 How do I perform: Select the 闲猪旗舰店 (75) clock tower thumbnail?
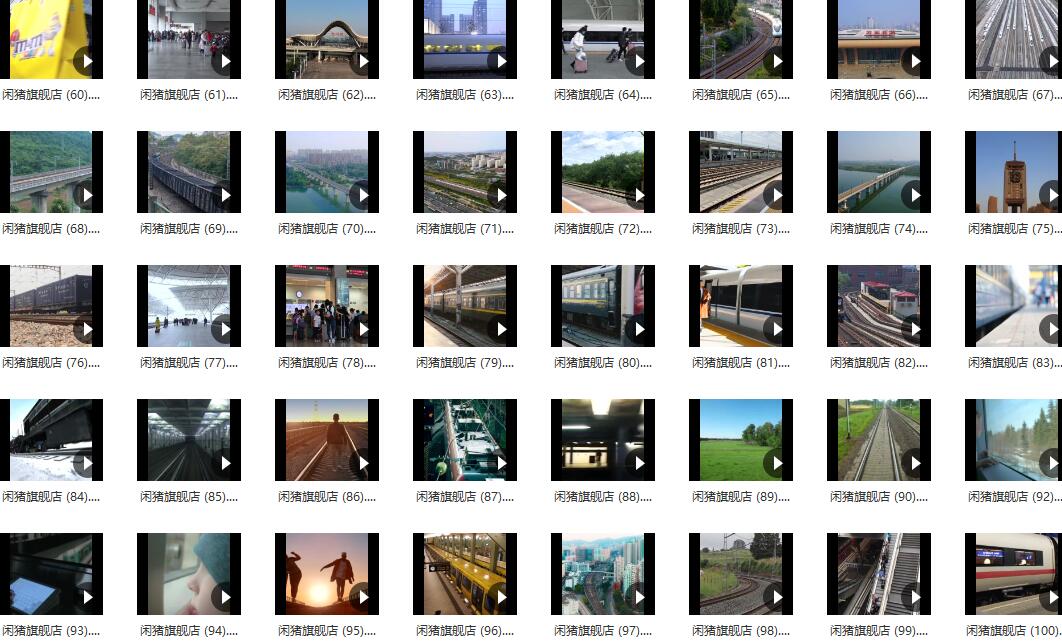pos(1010,172)
